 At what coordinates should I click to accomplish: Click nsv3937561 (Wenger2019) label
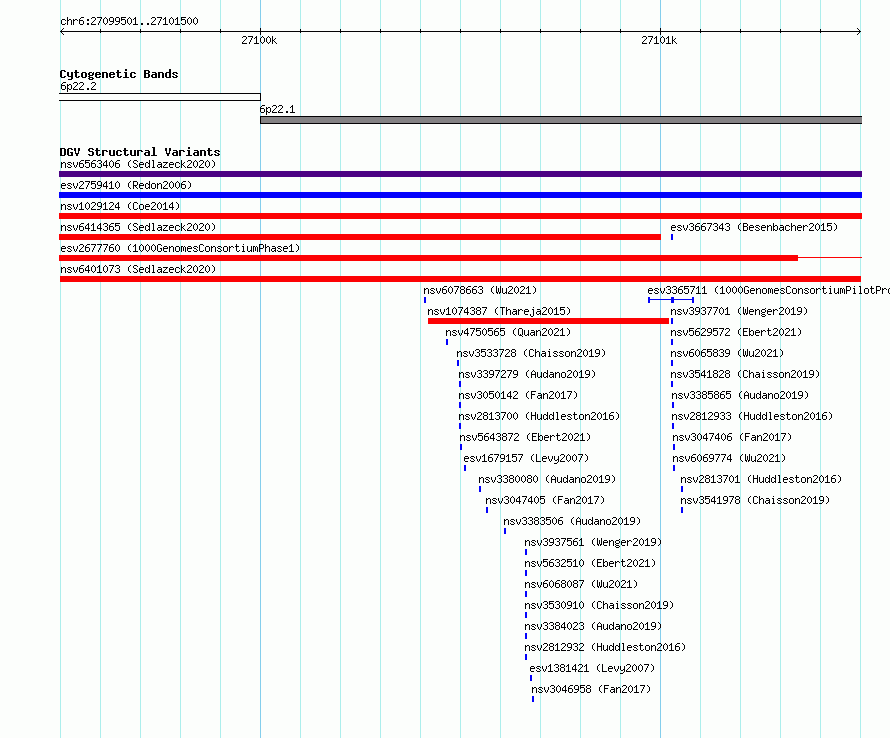[593, 542]
